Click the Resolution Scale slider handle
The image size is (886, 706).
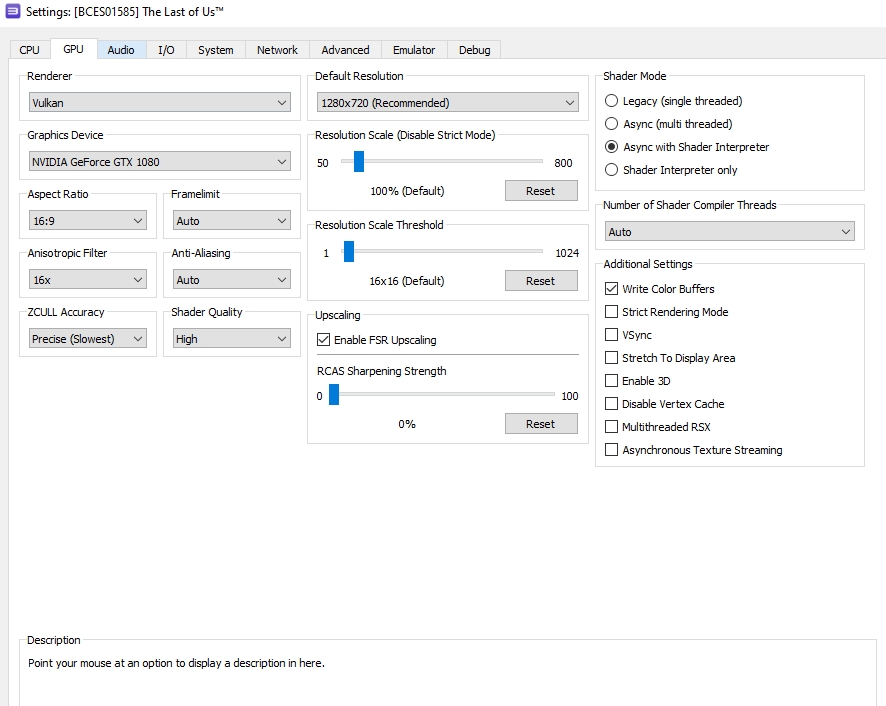pyautogui.click(x=359, y=161)
